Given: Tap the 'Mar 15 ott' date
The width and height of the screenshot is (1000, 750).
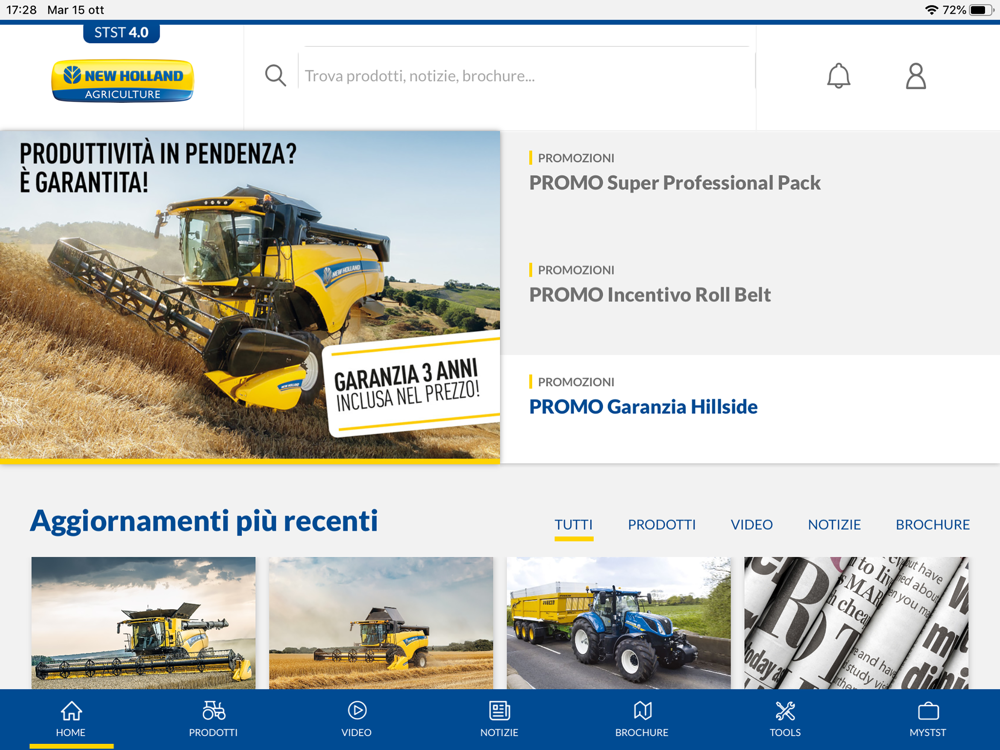Looking at the screenshot, I should pos(75,10).
